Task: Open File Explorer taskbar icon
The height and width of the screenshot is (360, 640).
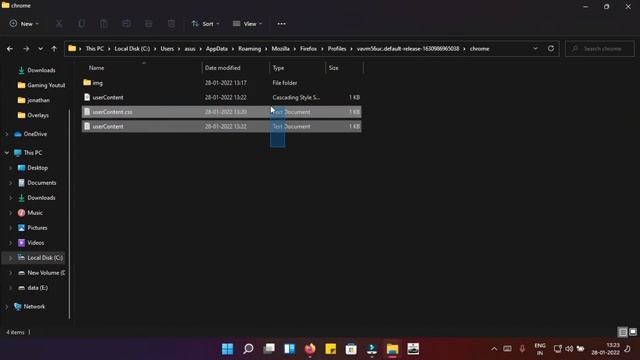Action: click(x=392, y=349)
